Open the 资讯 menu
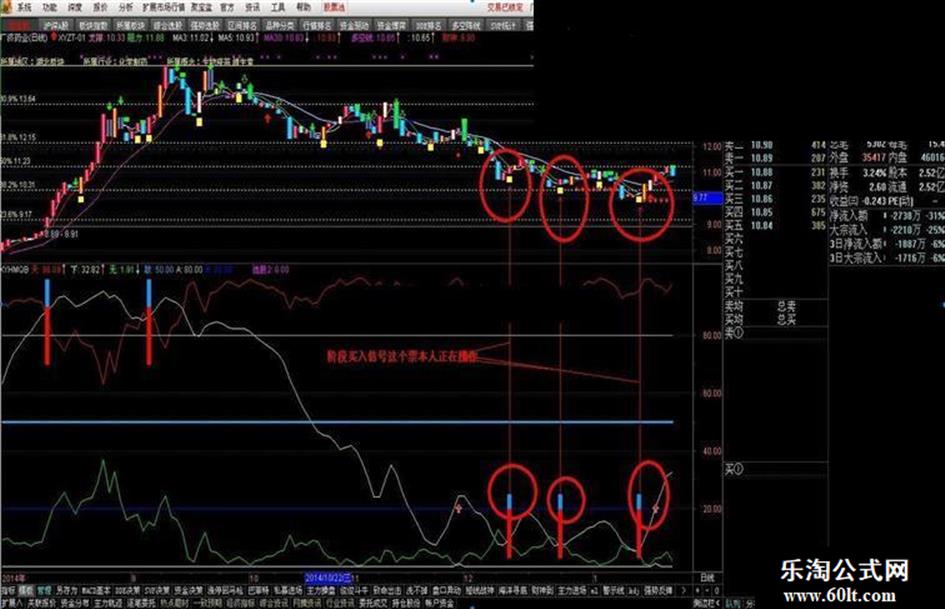This screenshot has height=609, width=945. pyautogui.click(x=253, y=8)
